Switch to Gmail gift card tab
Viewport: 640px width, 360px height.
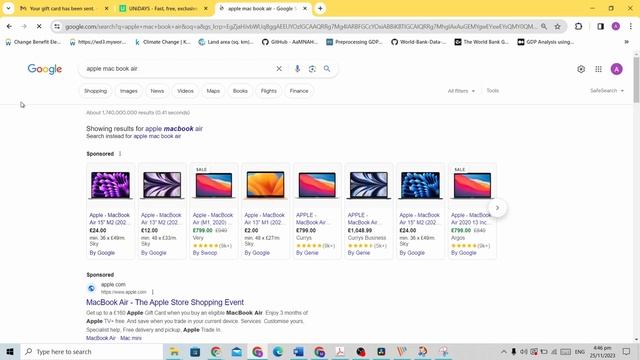64,8
